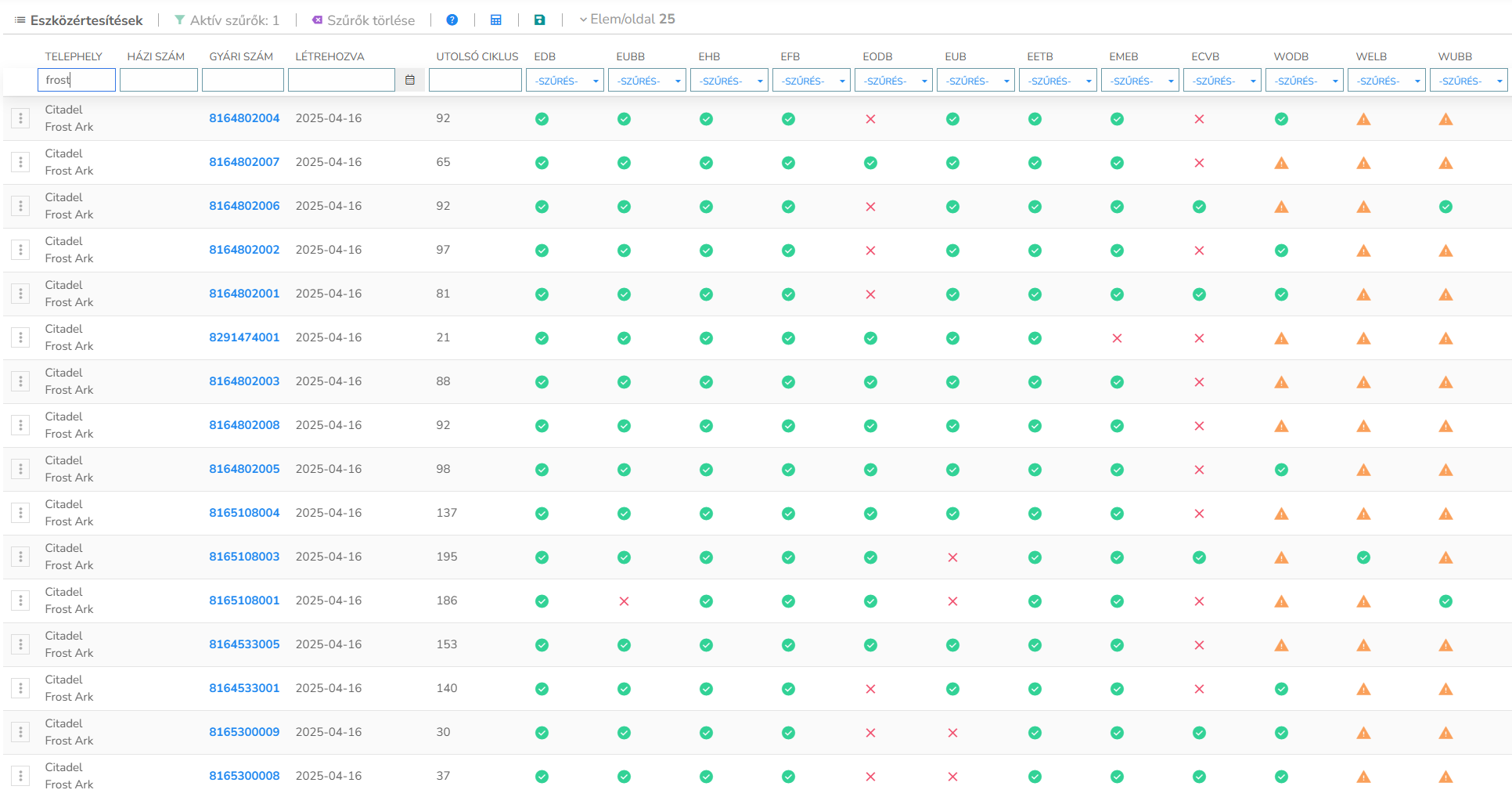Open device link 8165108003
The height and width of the screenshot is (797, 1512).
tap(244, 556)
